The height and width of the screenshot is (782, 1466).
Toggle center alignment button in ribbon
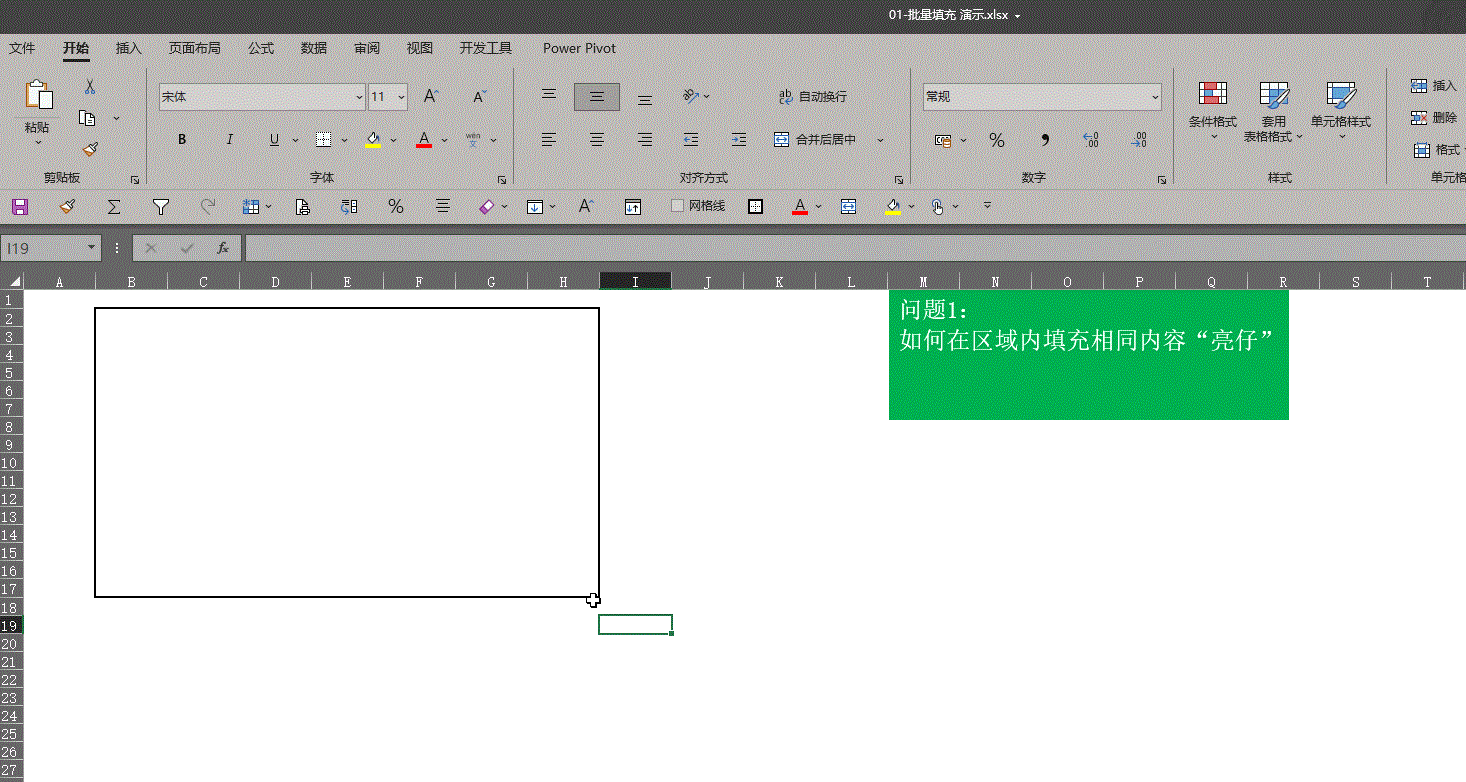click(597, 140)
